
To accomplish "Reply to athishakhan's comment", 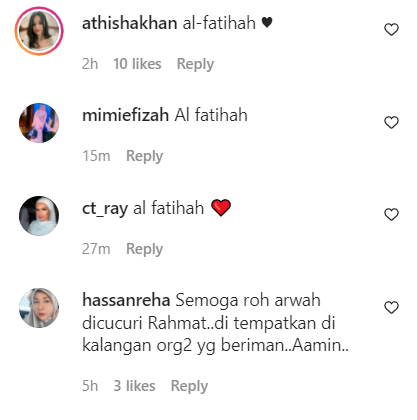I will [195, 64].
